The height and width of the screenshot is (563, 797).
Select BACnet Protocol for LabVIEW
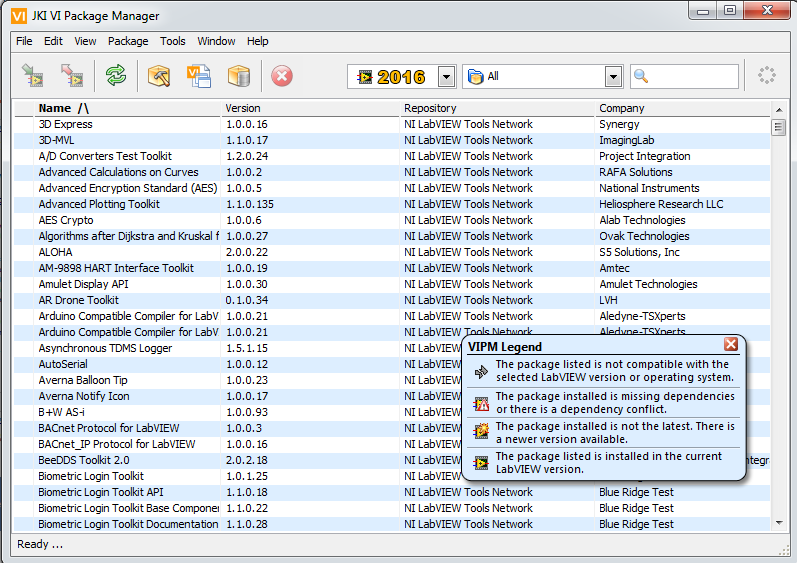pyautogui.click(x=109, y=428)
